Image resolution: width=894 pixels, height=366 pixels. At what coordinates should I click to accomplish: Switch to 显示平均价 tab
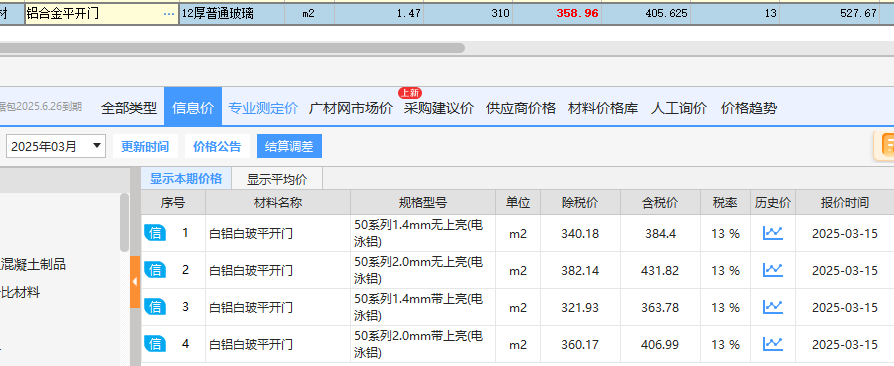click(277, 179)
